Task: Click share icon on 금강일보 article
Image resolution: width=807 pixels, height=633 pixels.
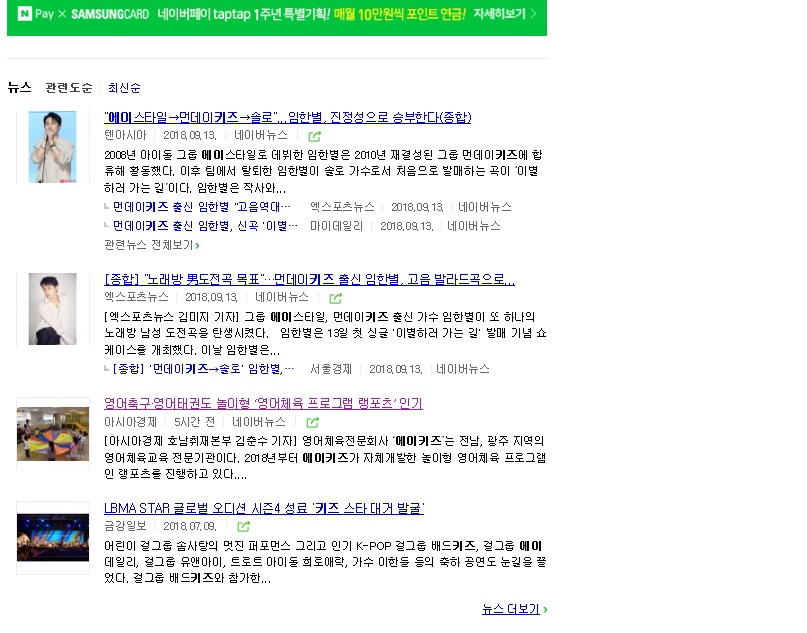Action: [x=244, y=526]
